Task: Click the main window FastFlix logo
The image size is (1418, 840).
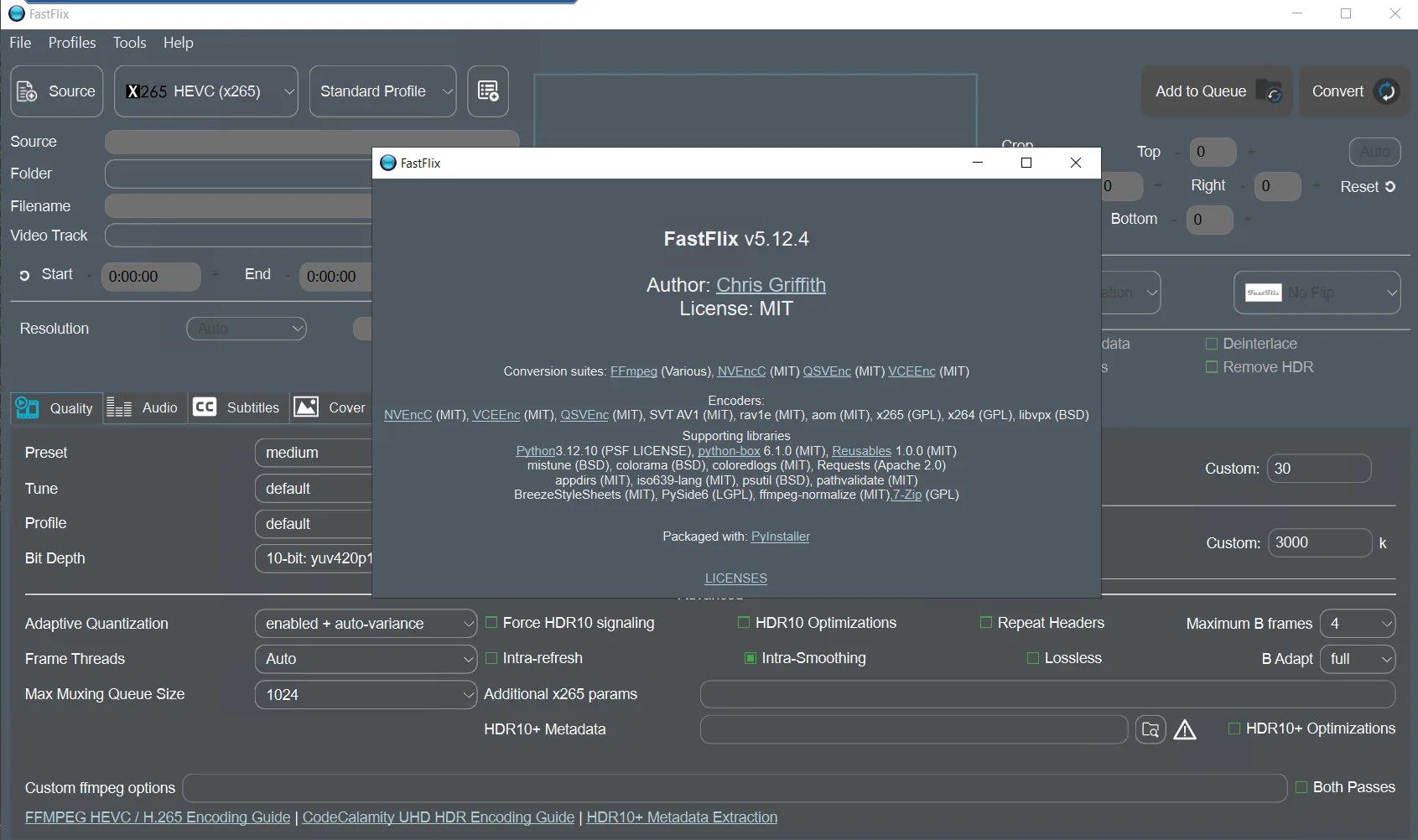Action: point(17,13)
